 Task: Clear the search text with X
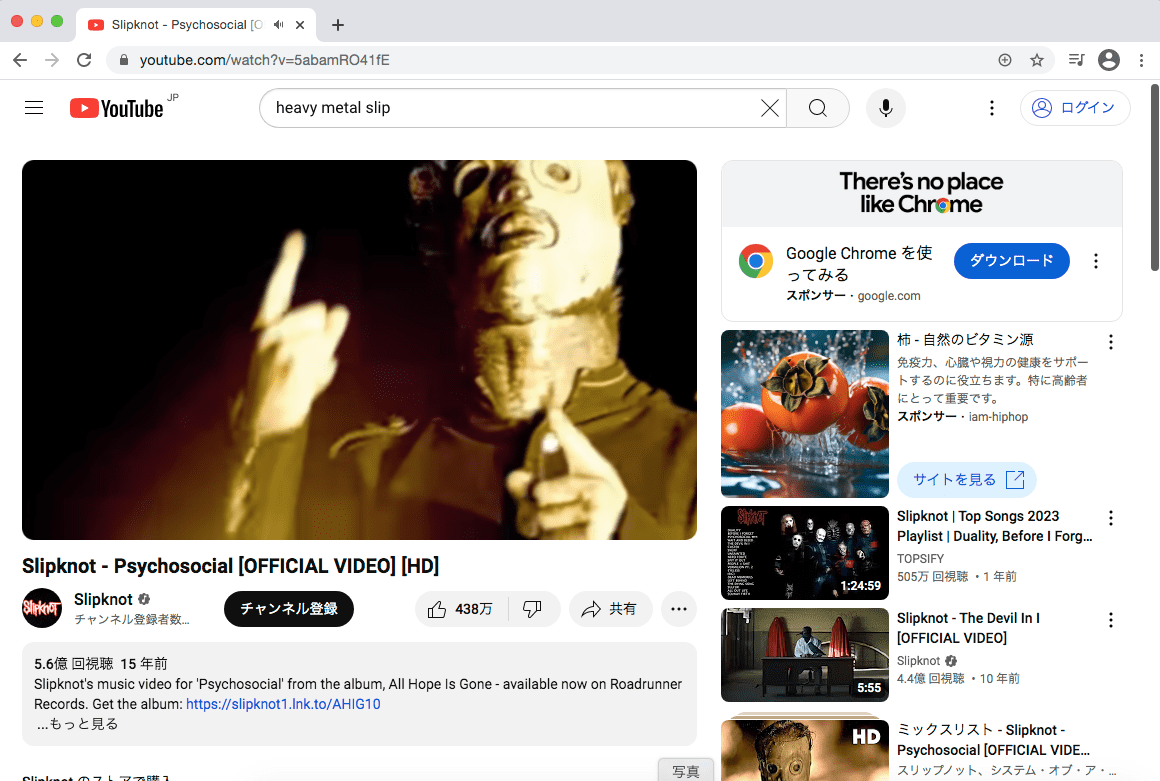click(769, 108)
